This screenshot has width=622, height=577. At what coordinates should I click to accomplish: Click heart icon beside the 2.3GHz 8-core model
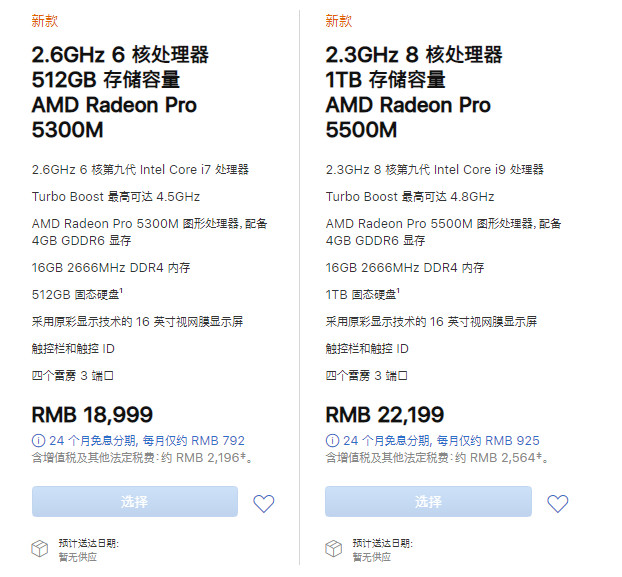pos(557,503)
